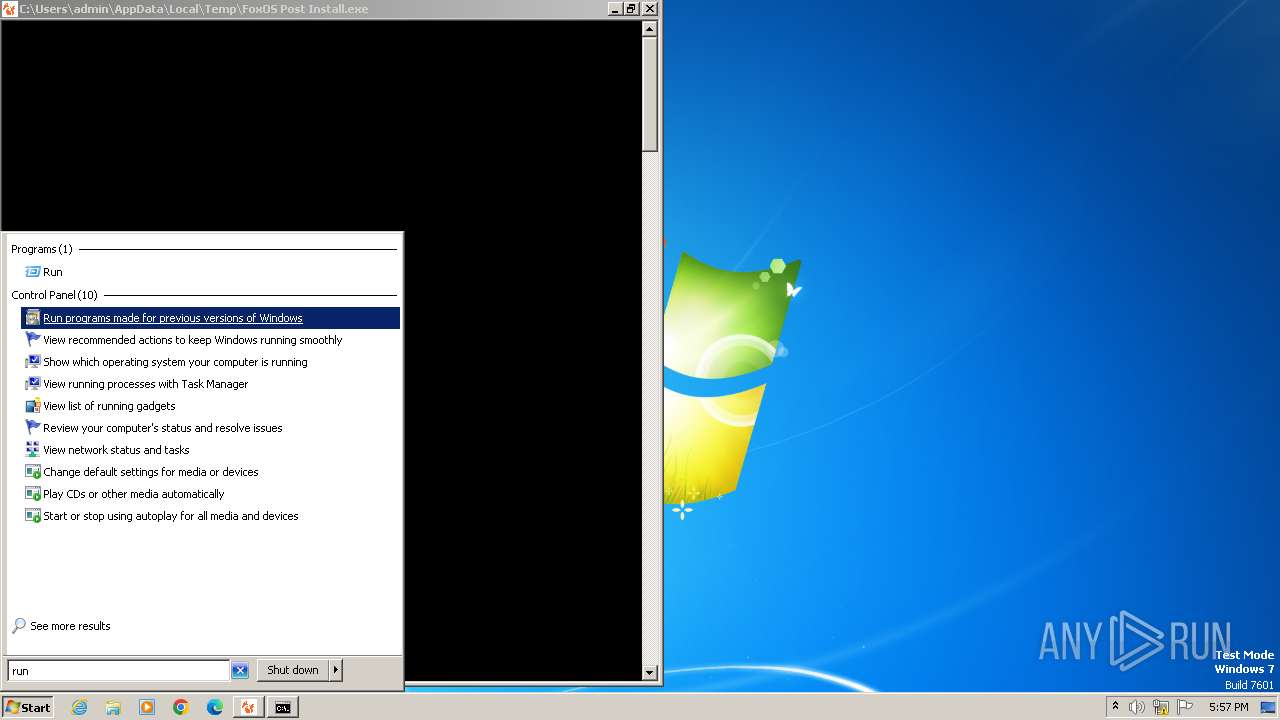Minimize the FoxOS console window
This screenshot has height=720, width=1280.
tap(615, 9)
